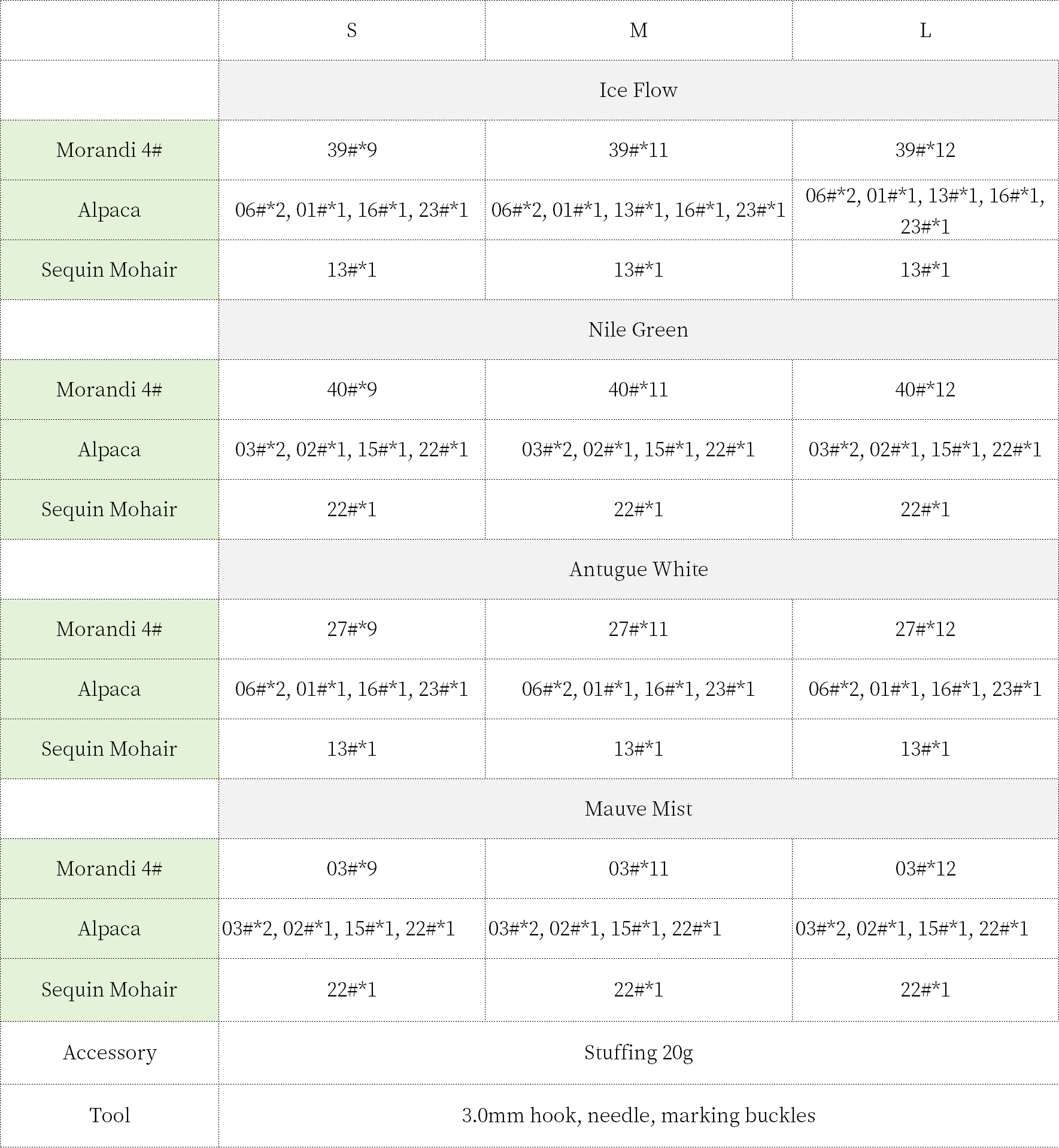Viewport: 1059px width, 1148px height.
Task: Click the cell containing 39#*11
Action: click(638, 150)
